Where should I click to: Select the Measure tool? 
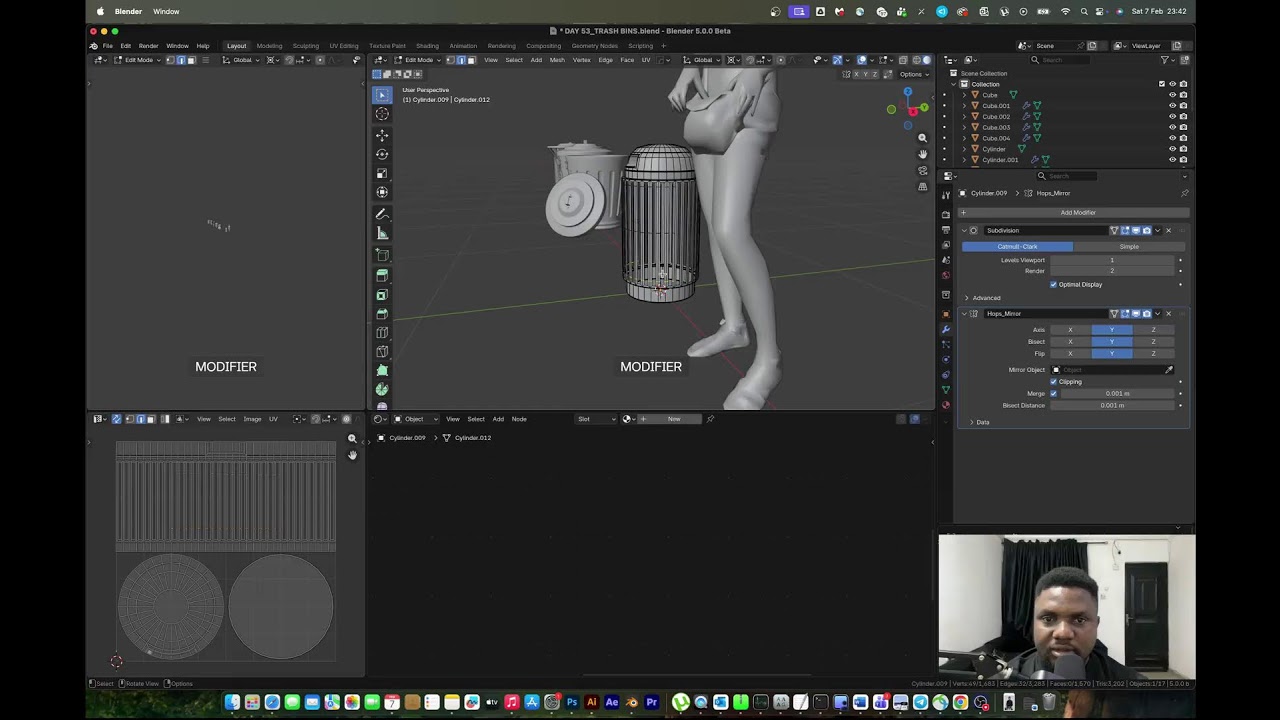[382, 233]
